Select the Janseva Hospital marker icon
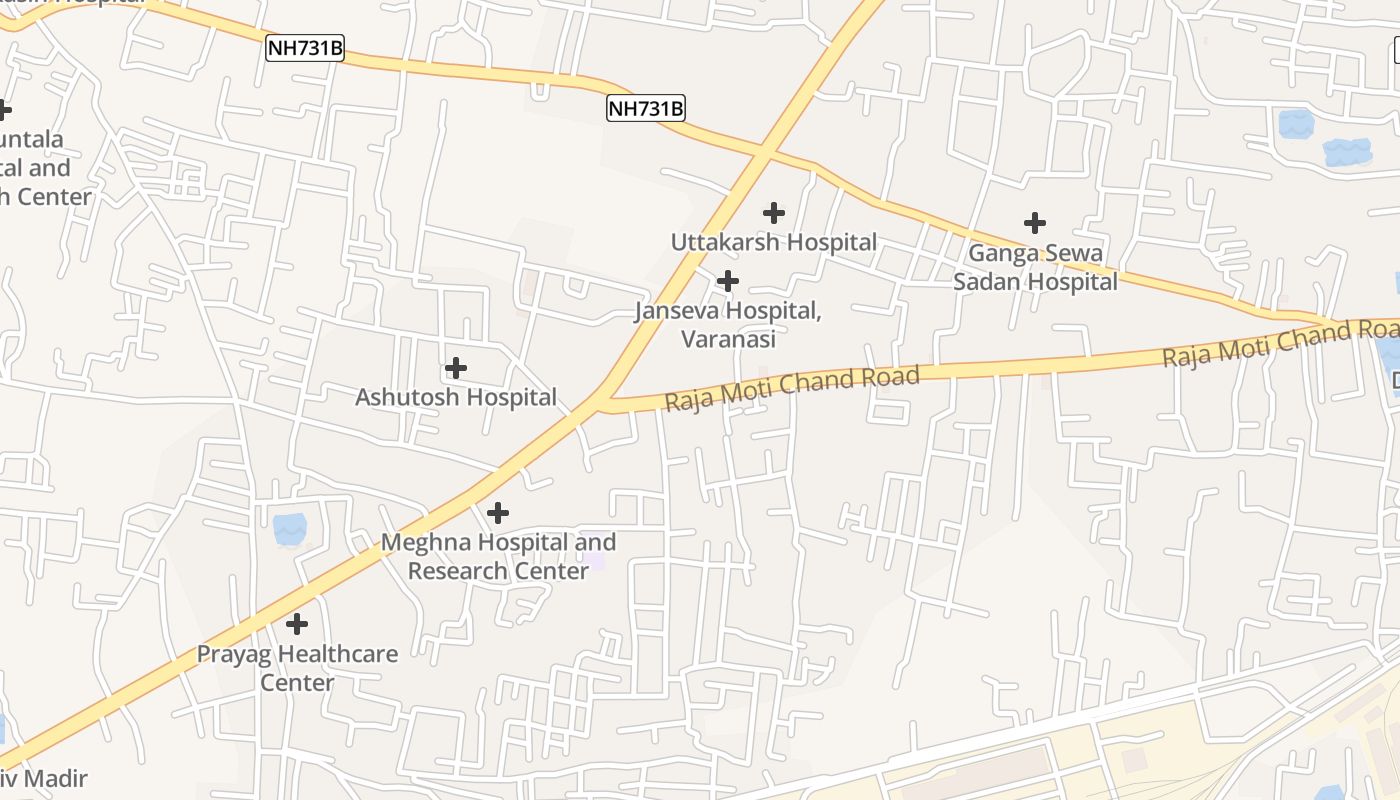1400x800 pixels. (x=728, y=282)
